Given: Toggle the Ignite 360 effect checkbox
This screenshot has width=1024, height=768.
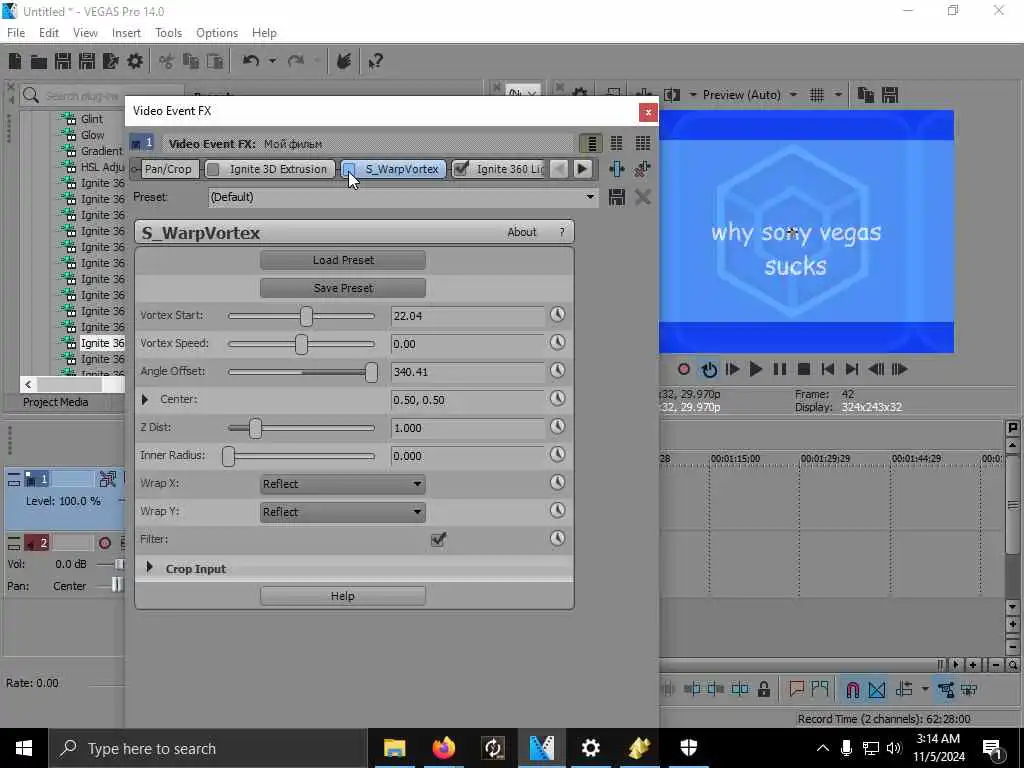Looking at the screenshot, I should pos(460,170).
